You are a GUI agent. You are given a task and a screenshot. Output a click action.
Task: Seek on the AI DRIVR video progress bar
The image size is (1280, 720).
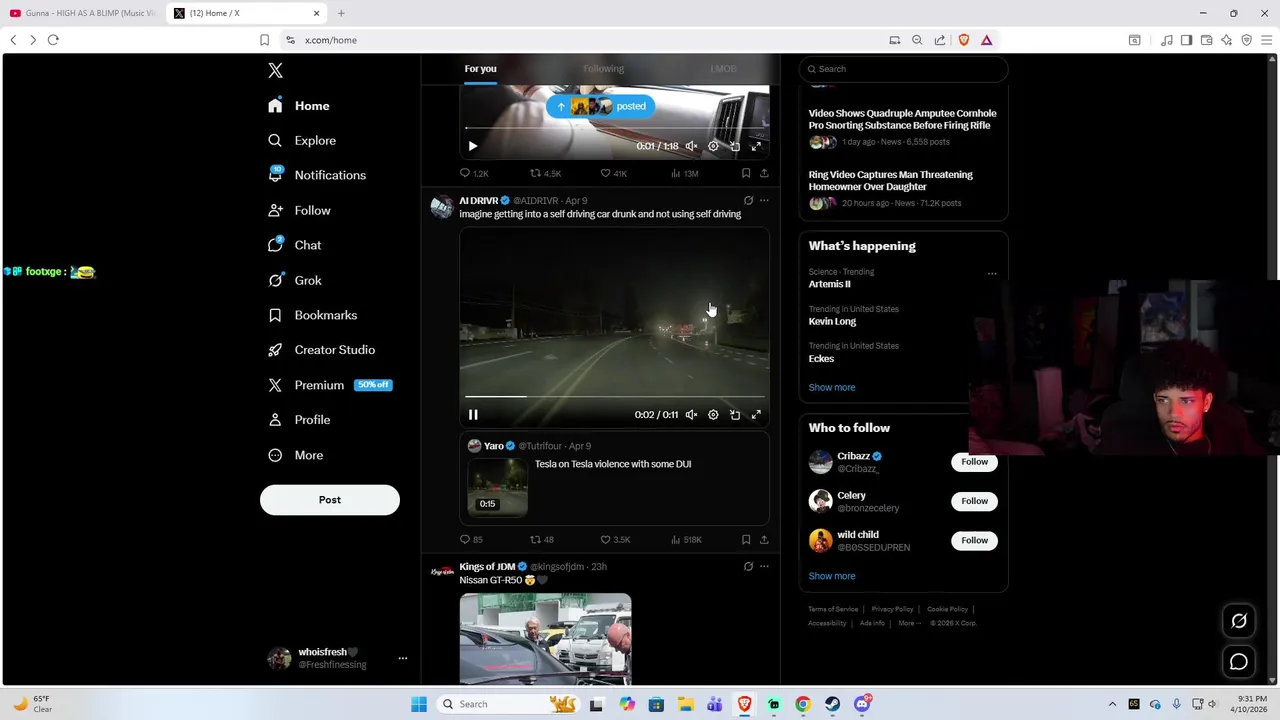(614, 397)
